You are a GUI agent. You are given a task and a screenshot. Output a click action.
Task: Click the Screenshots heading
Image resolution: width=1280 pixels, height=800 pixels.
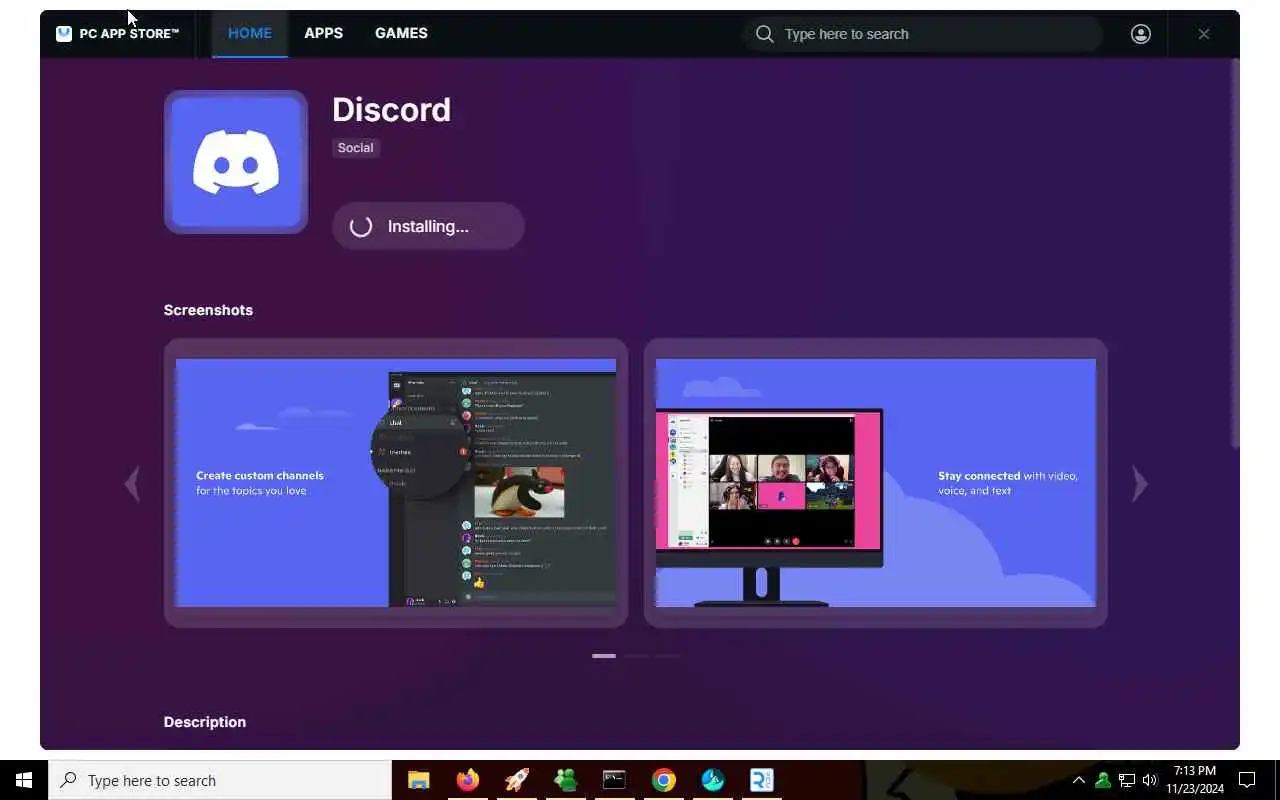pyautogui.click(x=208, y=310)
